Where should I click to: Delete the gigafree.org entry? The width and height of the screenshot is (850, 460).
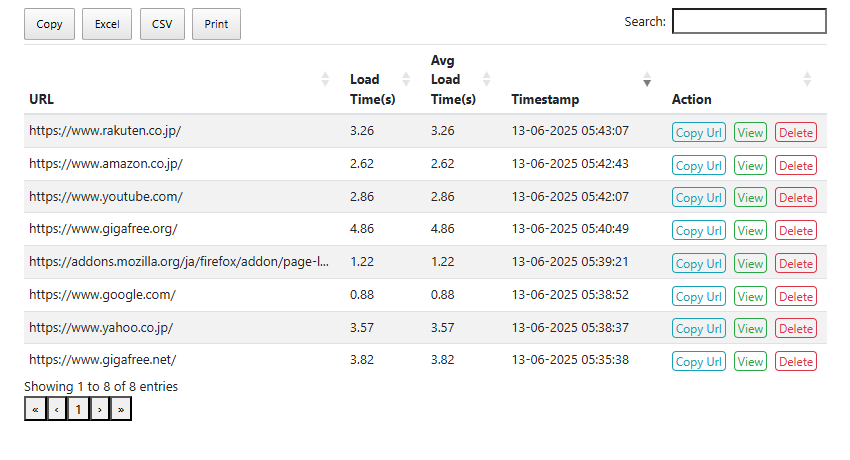pyautogui.click(x=796, y=231)
